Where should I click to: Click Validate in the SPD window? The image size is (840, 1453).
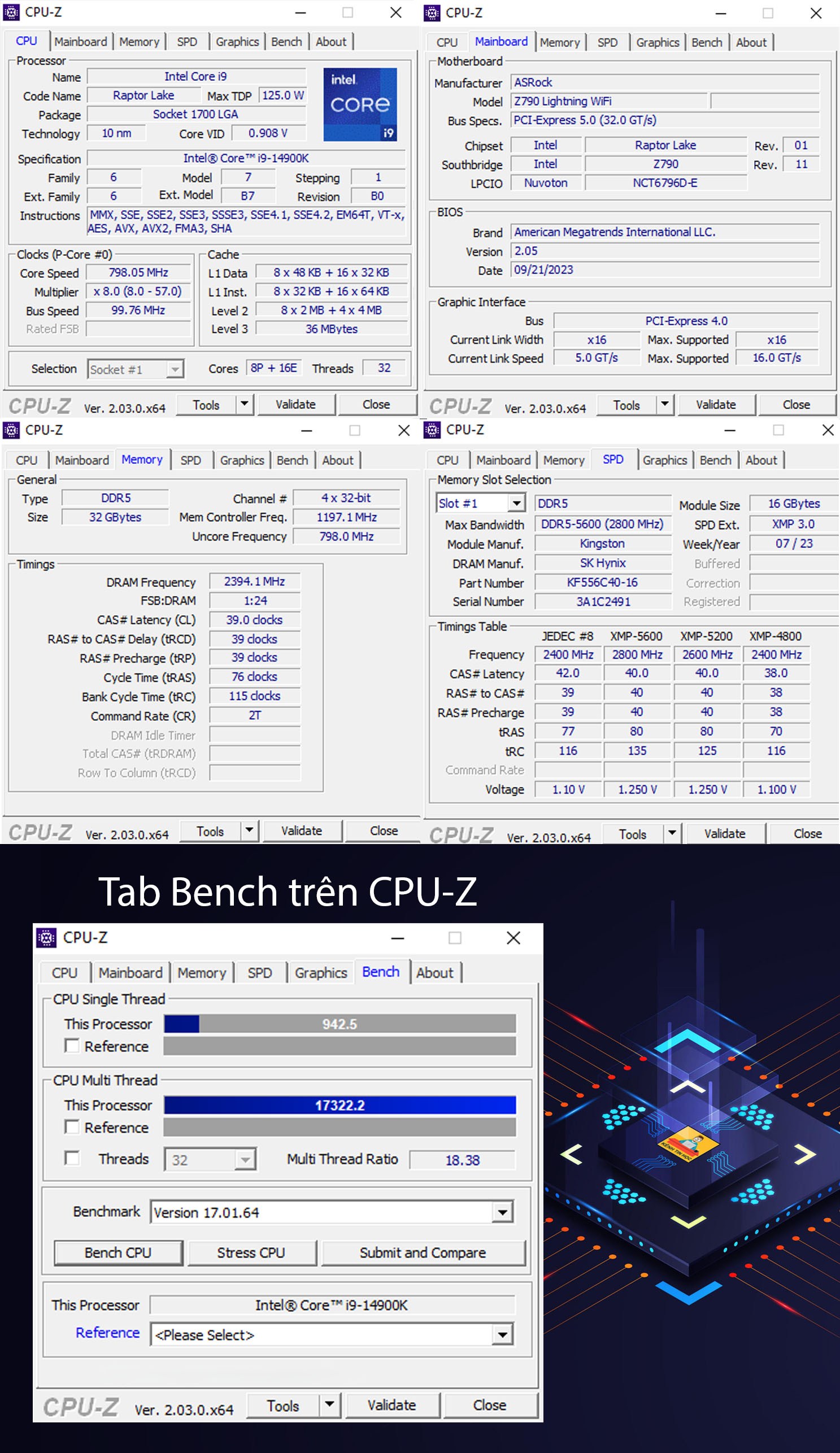click(725, 834)
